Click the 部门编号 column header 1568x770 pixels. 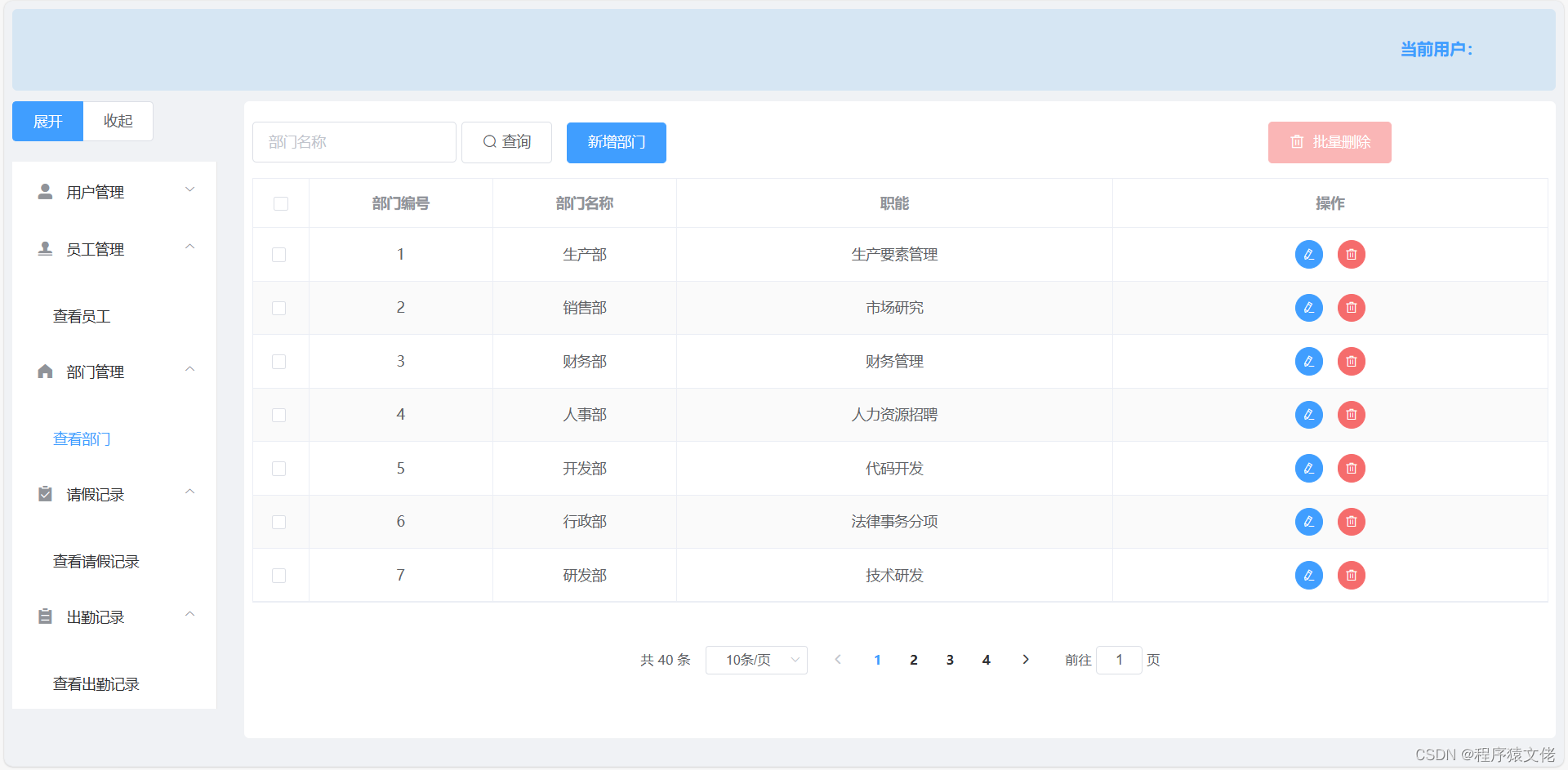pos(401,203)
